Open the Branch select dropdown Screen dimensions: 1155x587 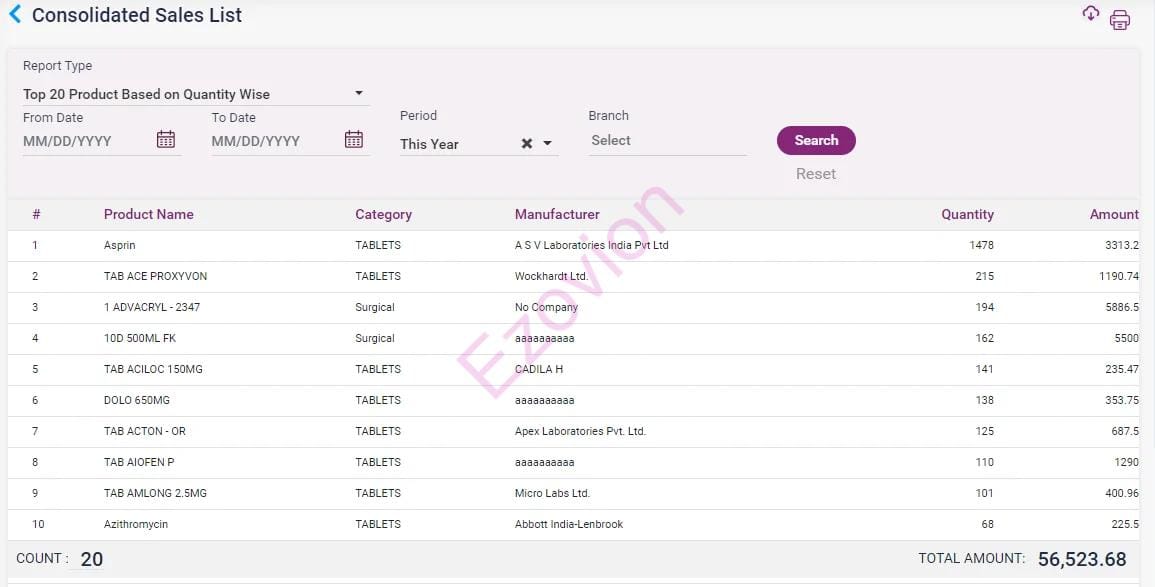click(667, 141)
